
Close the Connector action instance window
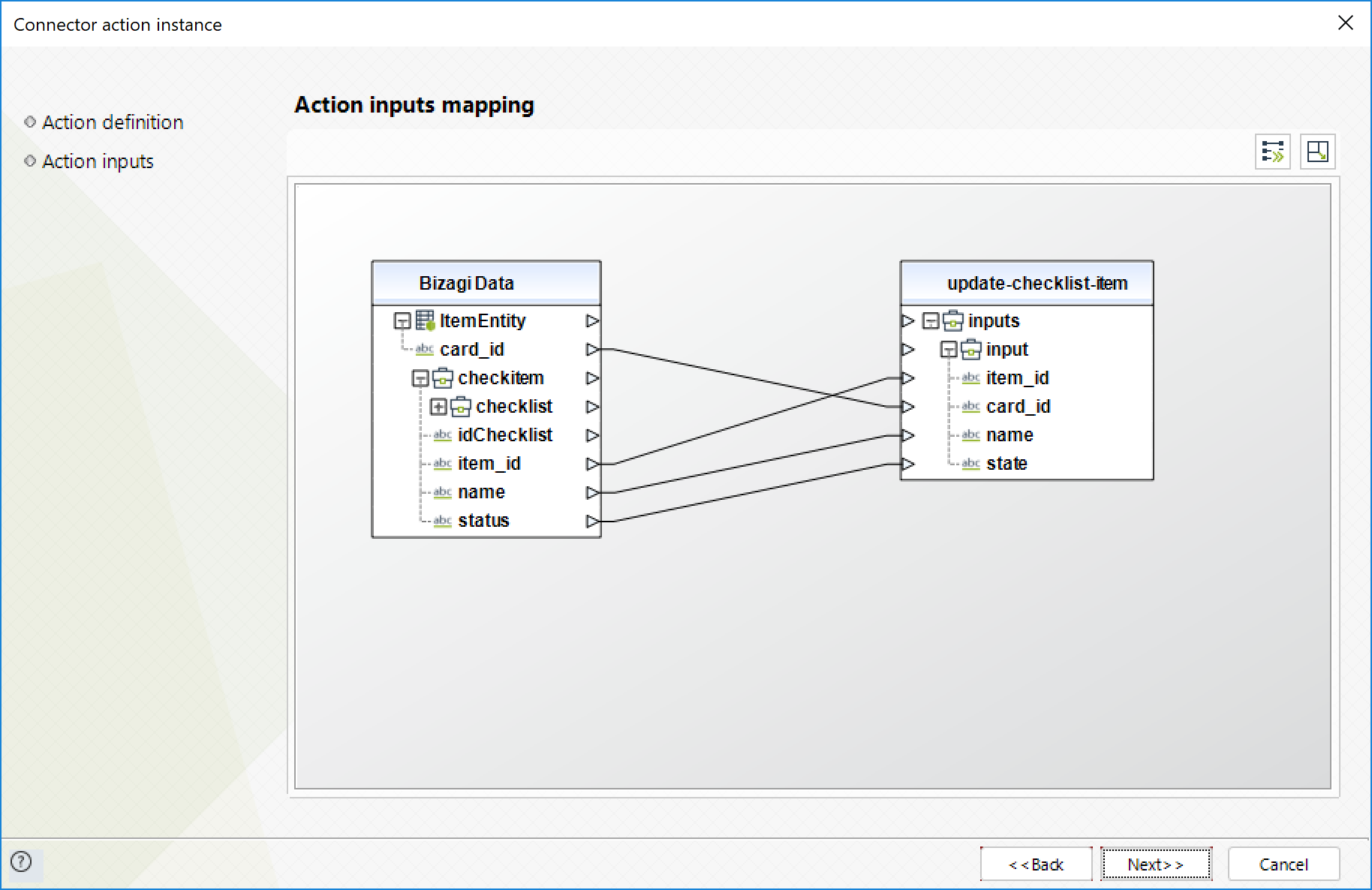(x=1346, y=23)
